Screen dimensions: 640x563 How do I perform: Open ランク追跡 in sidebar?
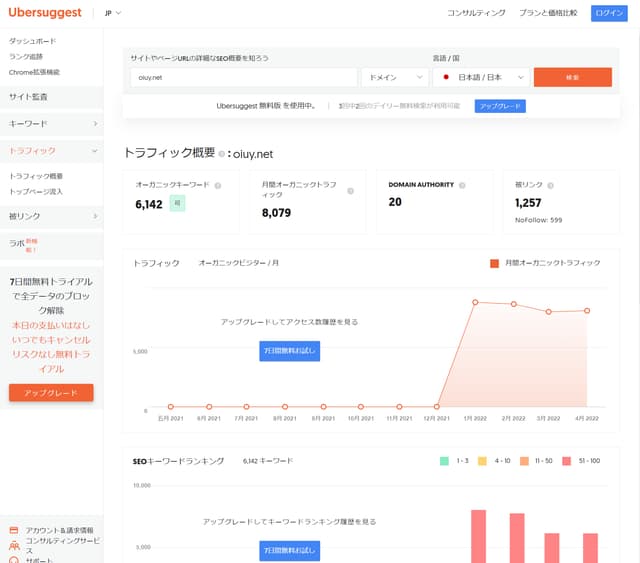pyautogui.click(x=26, y=56)
